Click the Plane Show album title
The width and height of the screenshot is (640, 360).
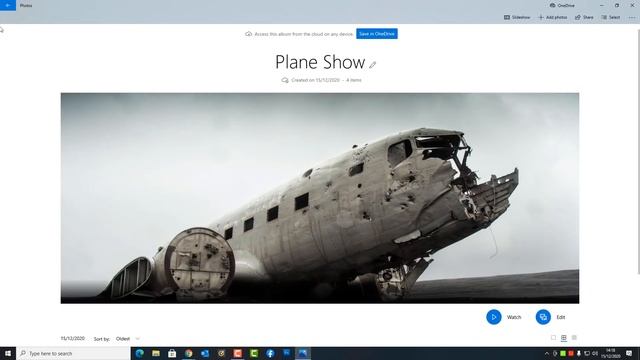pos(320,62)
